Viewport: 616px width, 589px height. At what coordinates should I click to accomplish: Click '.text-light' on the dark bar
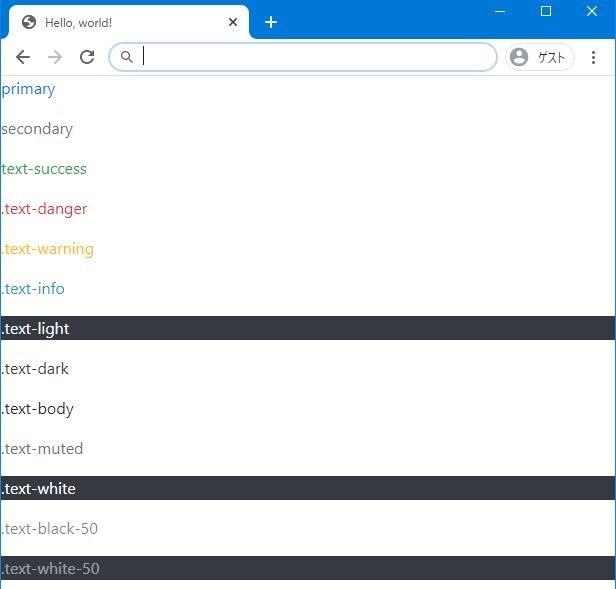point(35,329)
